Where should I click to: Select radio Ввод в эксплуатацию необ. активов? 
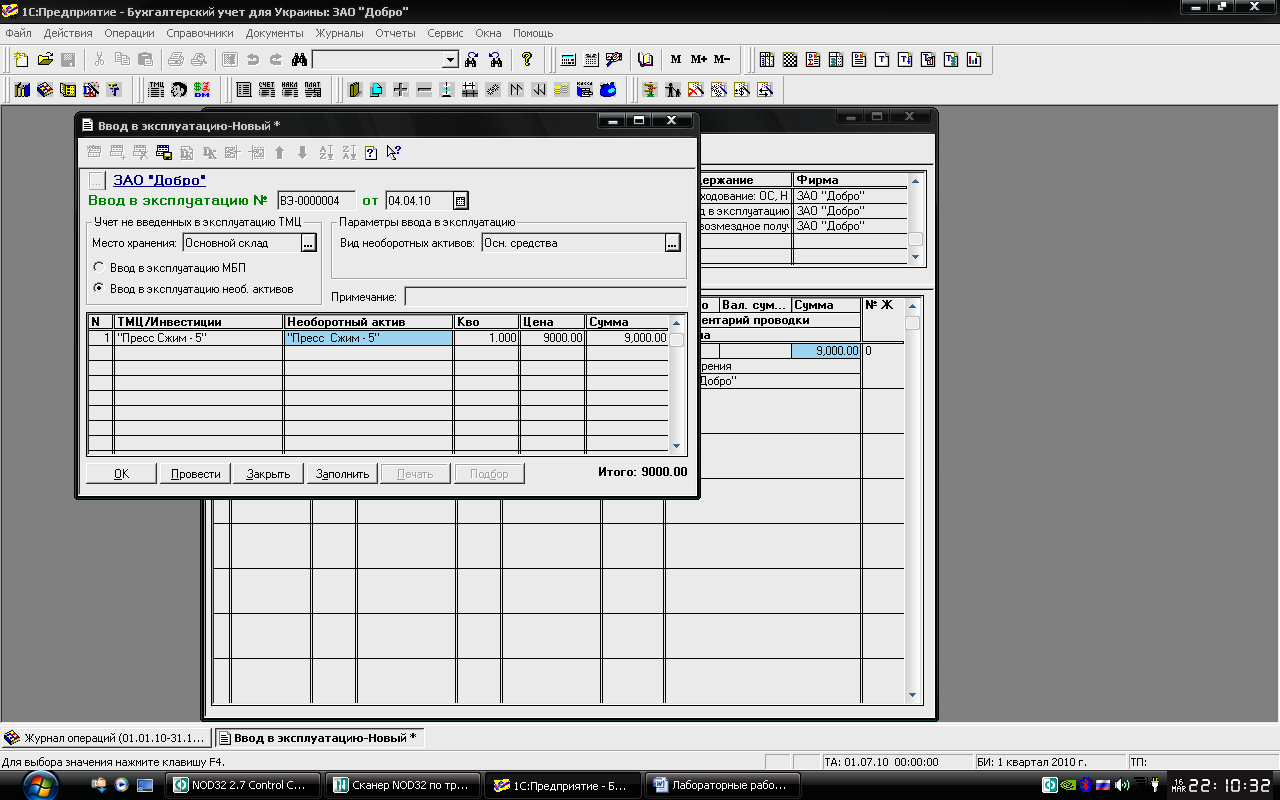click(98, 289)
